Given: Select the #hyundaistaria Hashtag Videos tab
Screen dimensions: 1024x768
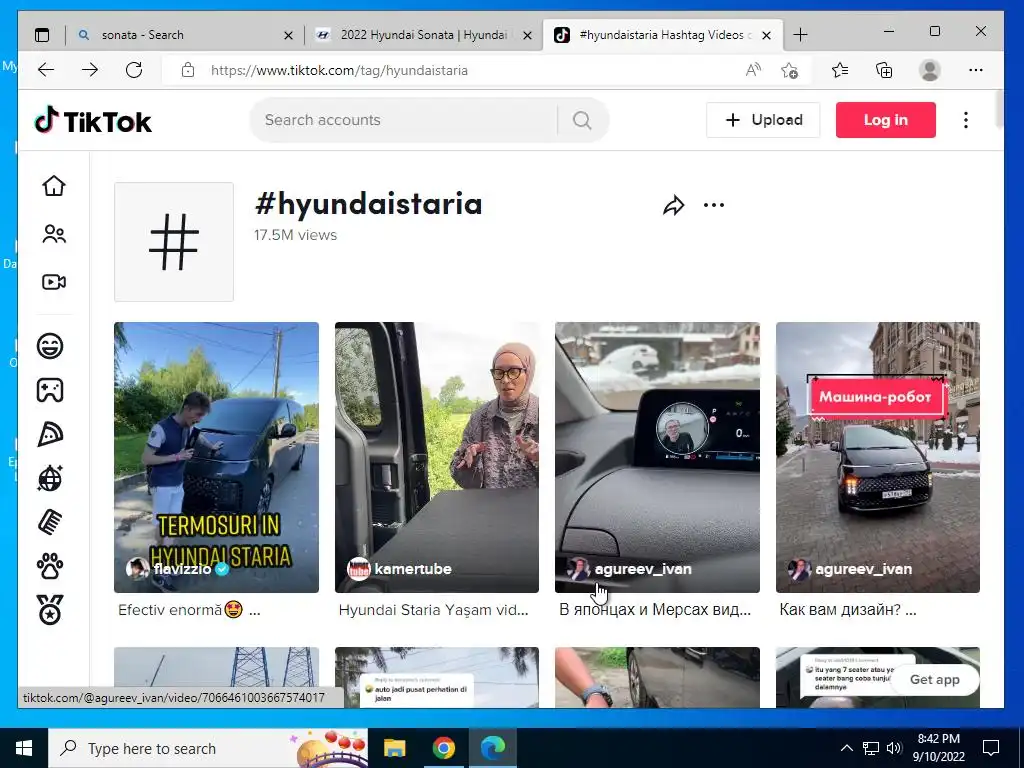Looking at the screenshot, I should [661, 35].
